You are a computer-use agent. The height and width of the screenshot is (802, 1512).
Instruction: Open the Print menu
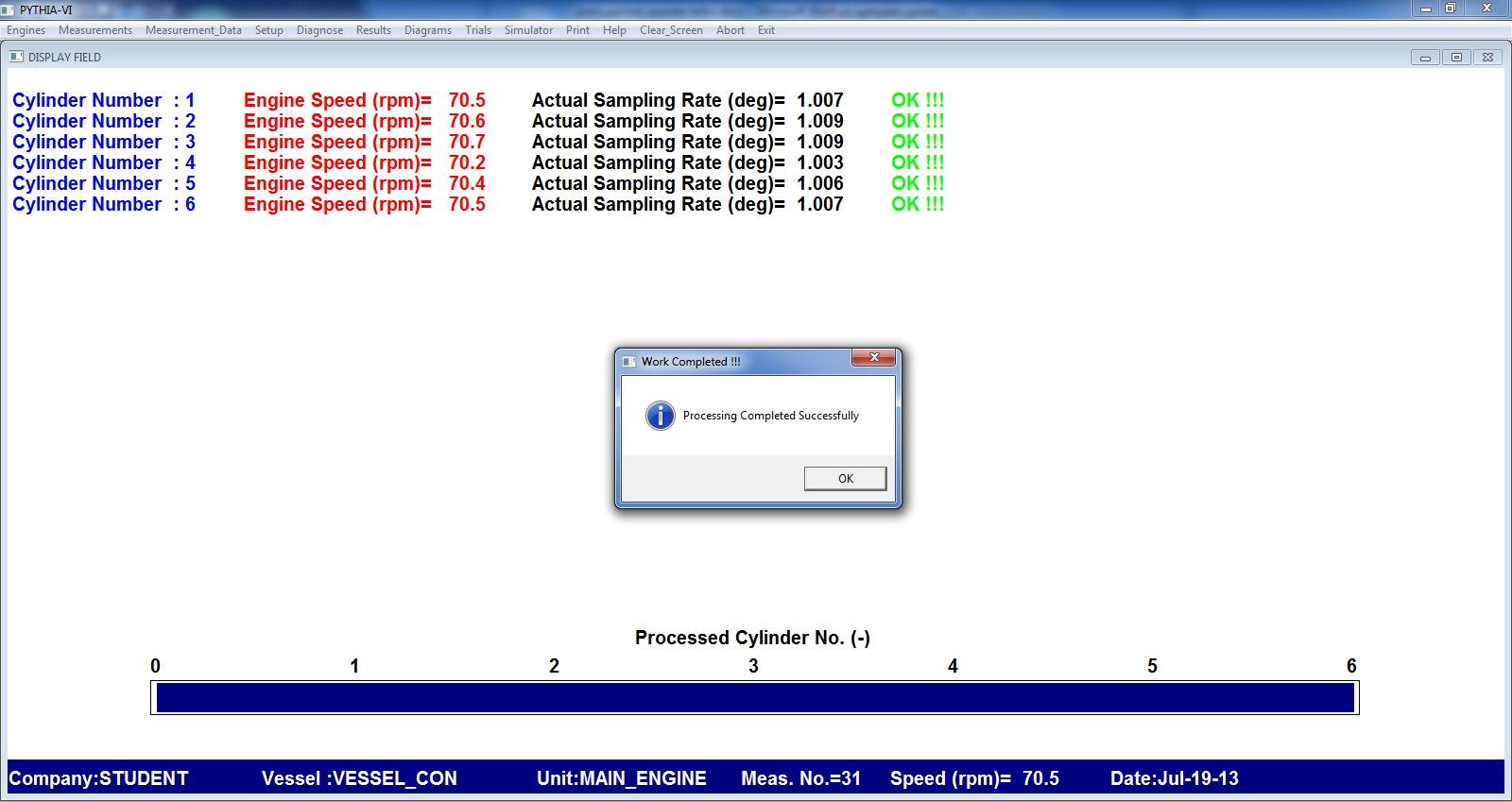[x=577, y=30]
